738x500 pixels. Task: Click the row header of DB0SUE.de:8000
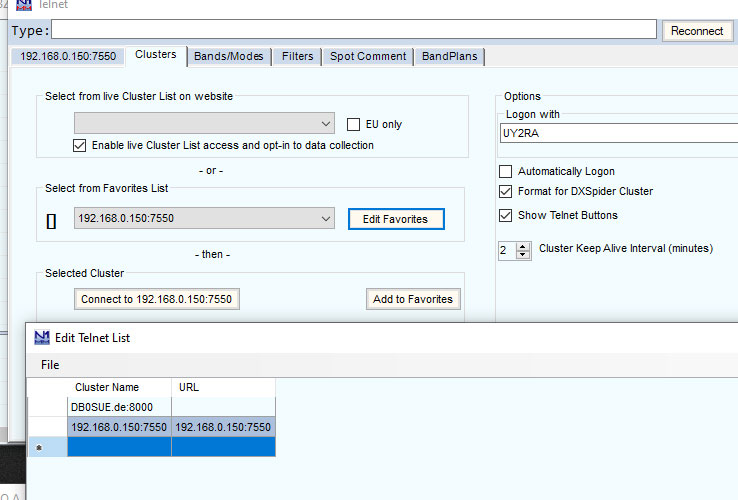pyautogui.click(x=48, y=407)
